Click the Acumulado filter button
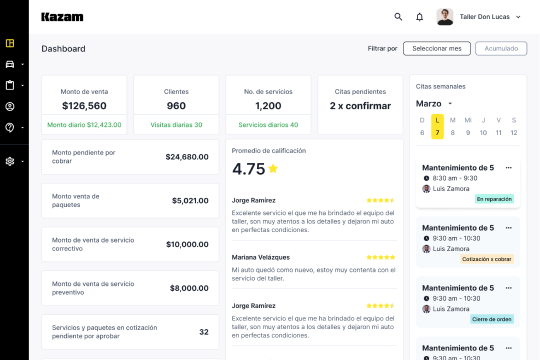The width and height of the screenshot is (540, 360). click(x=501, y=49)
